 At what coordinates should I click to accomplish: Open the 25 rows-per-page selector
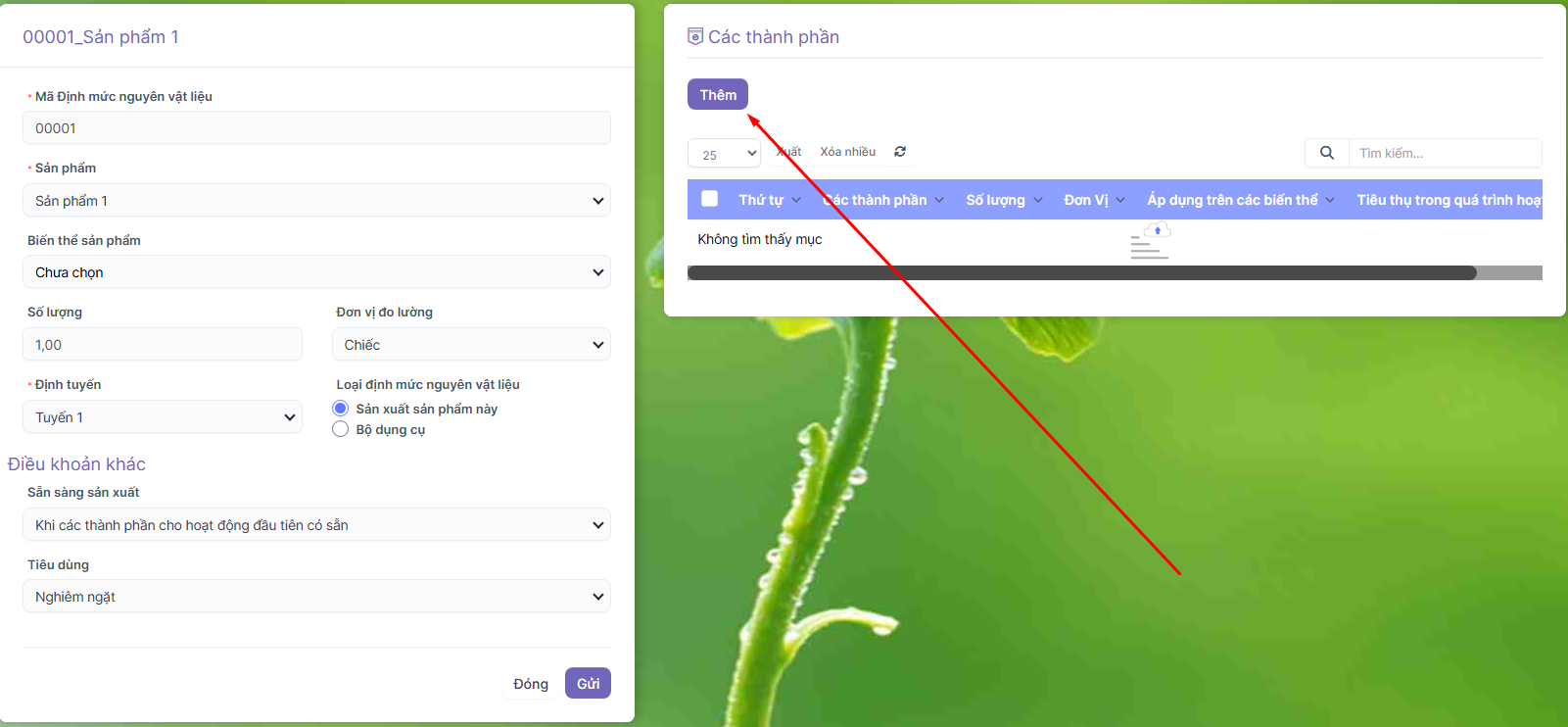pyautogui.click(x=725, y=154)
